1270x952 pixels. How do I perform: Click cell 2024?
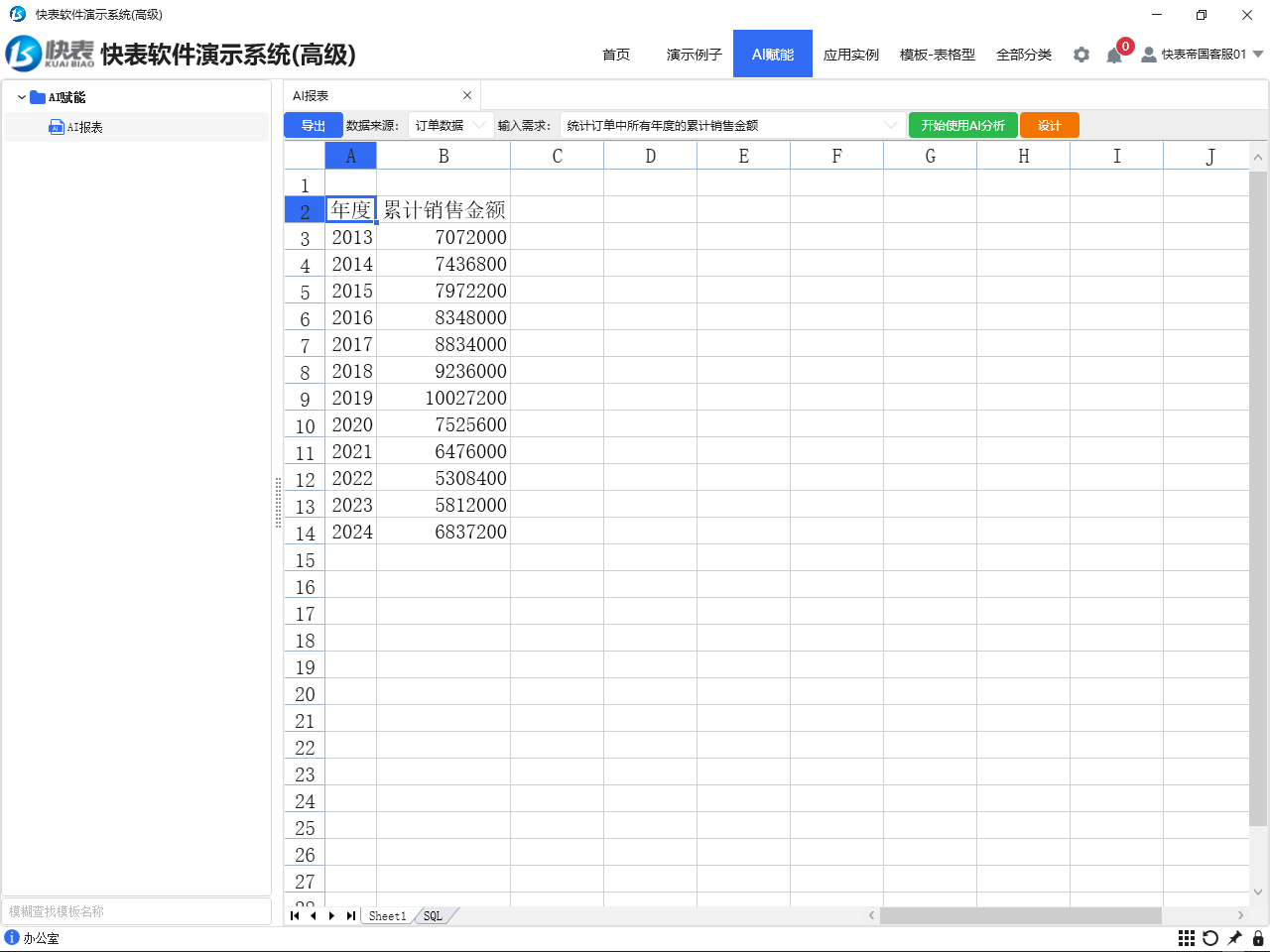point(350,532)
